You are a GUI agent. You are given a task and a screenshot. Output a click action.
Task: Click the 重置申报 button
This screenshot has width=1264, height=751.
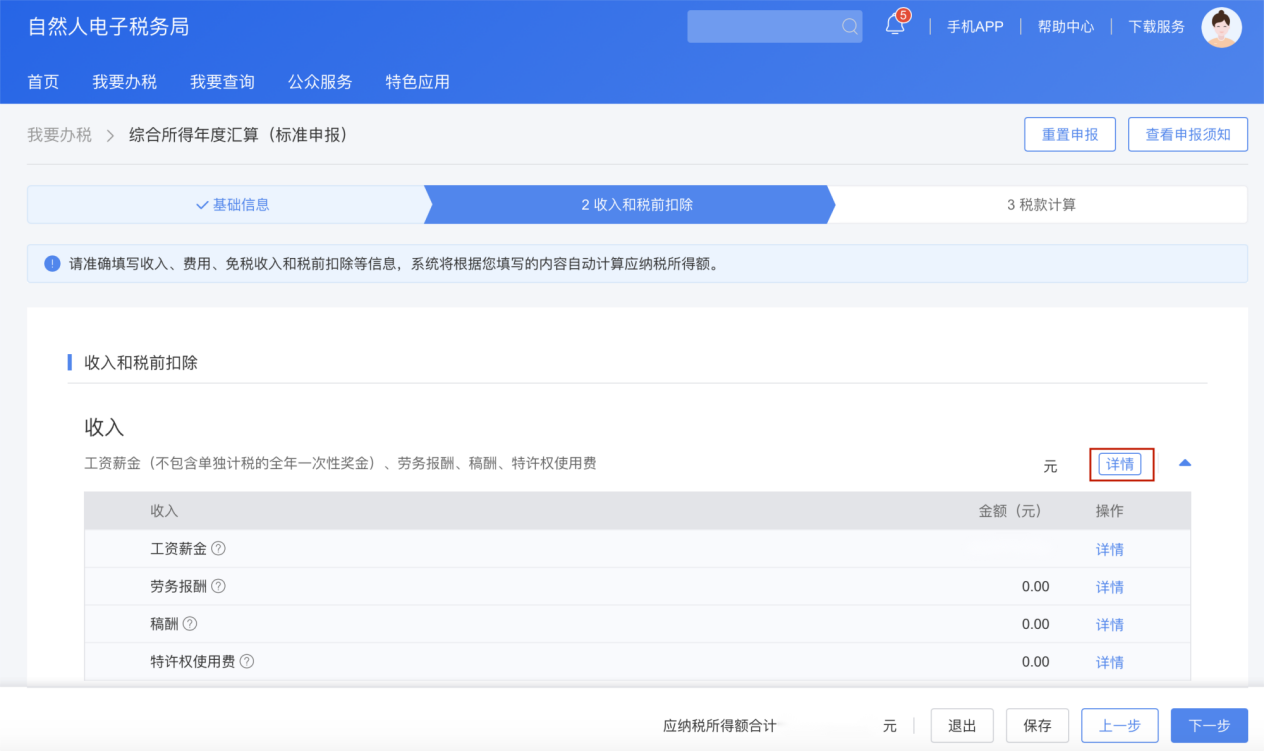(x=1069, y=135)
